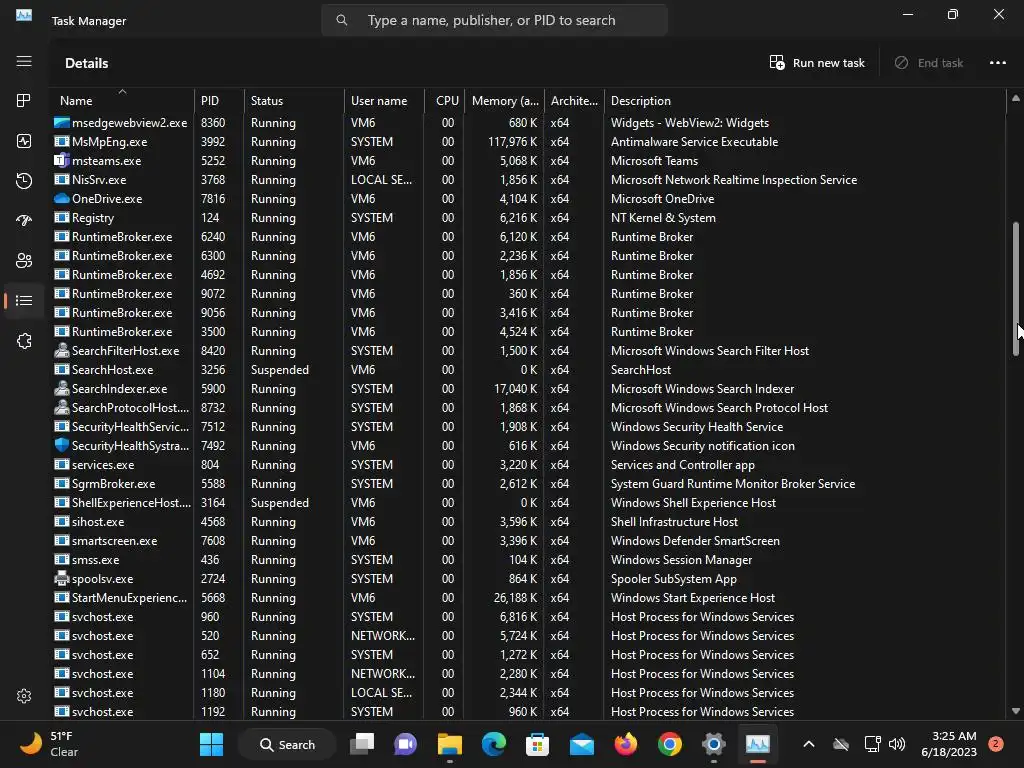Select the smss.exe process row
1024x768 pixels.
click(x=528, y=560)
